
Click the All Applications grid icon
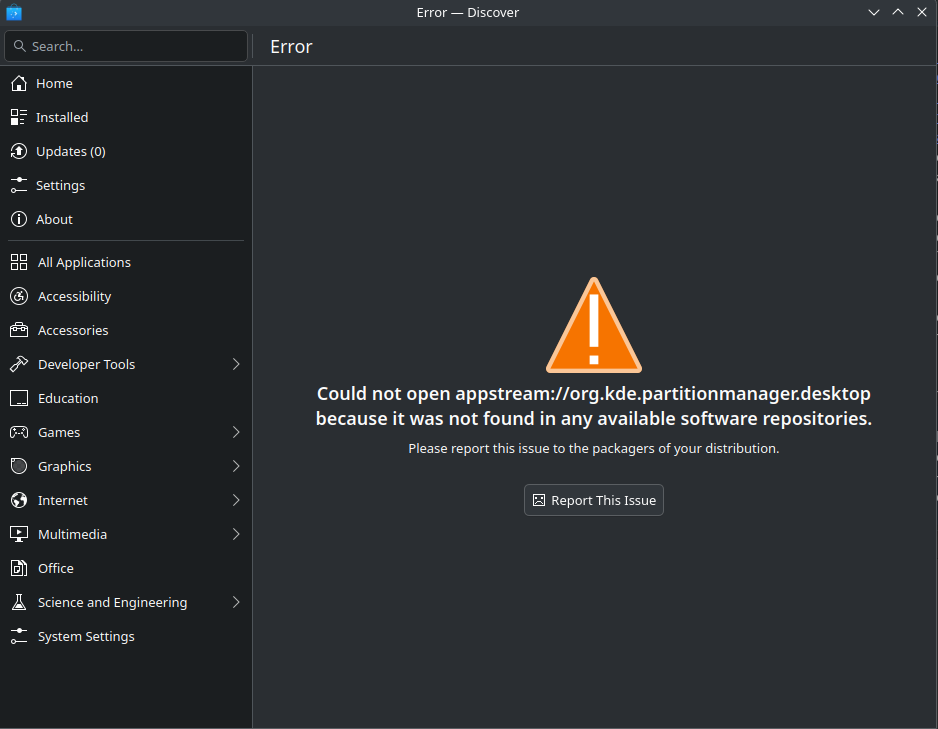pos(19,262)
